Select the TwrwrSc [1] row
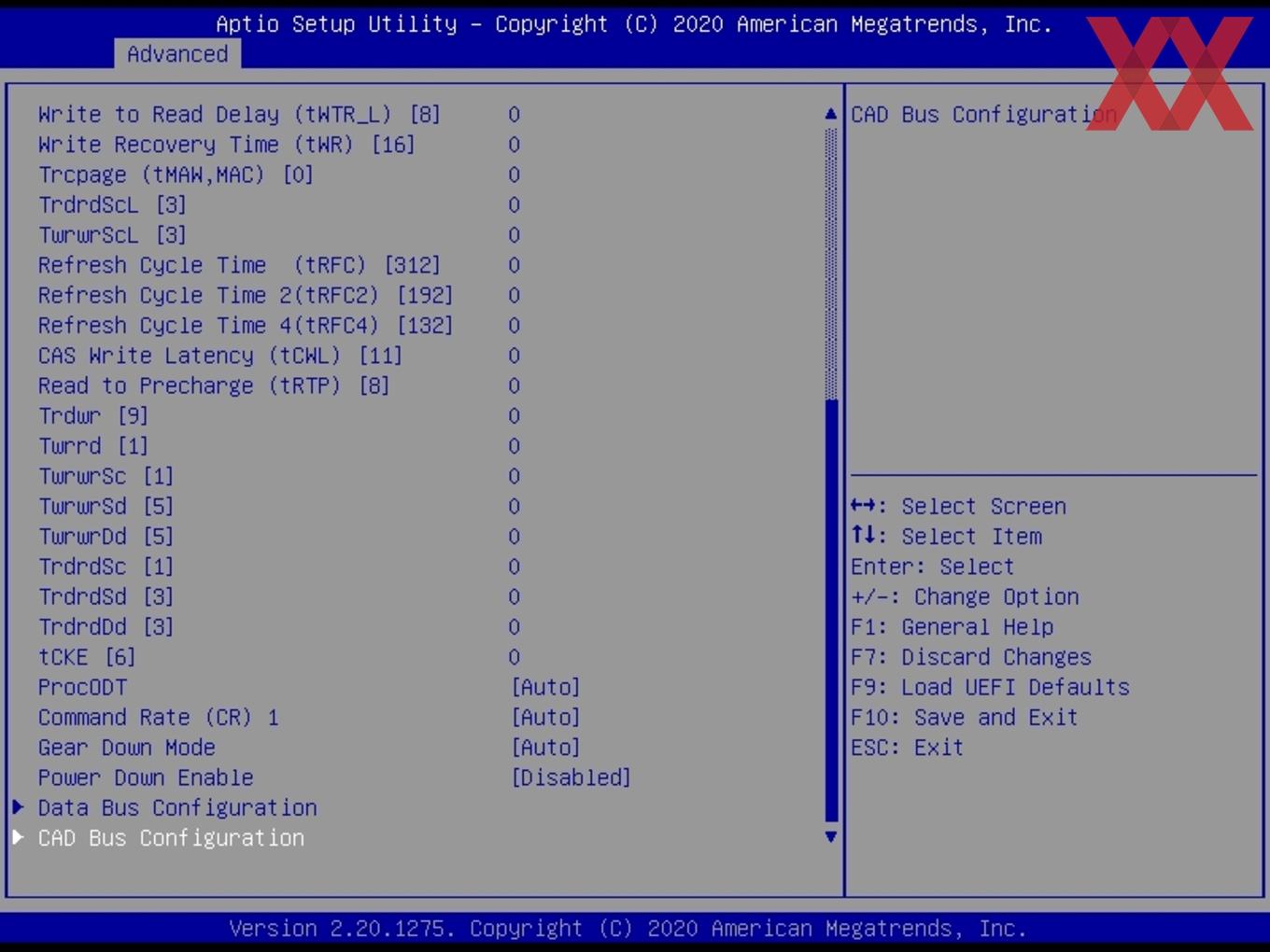1270x952 pixels. tap(279, 477)
